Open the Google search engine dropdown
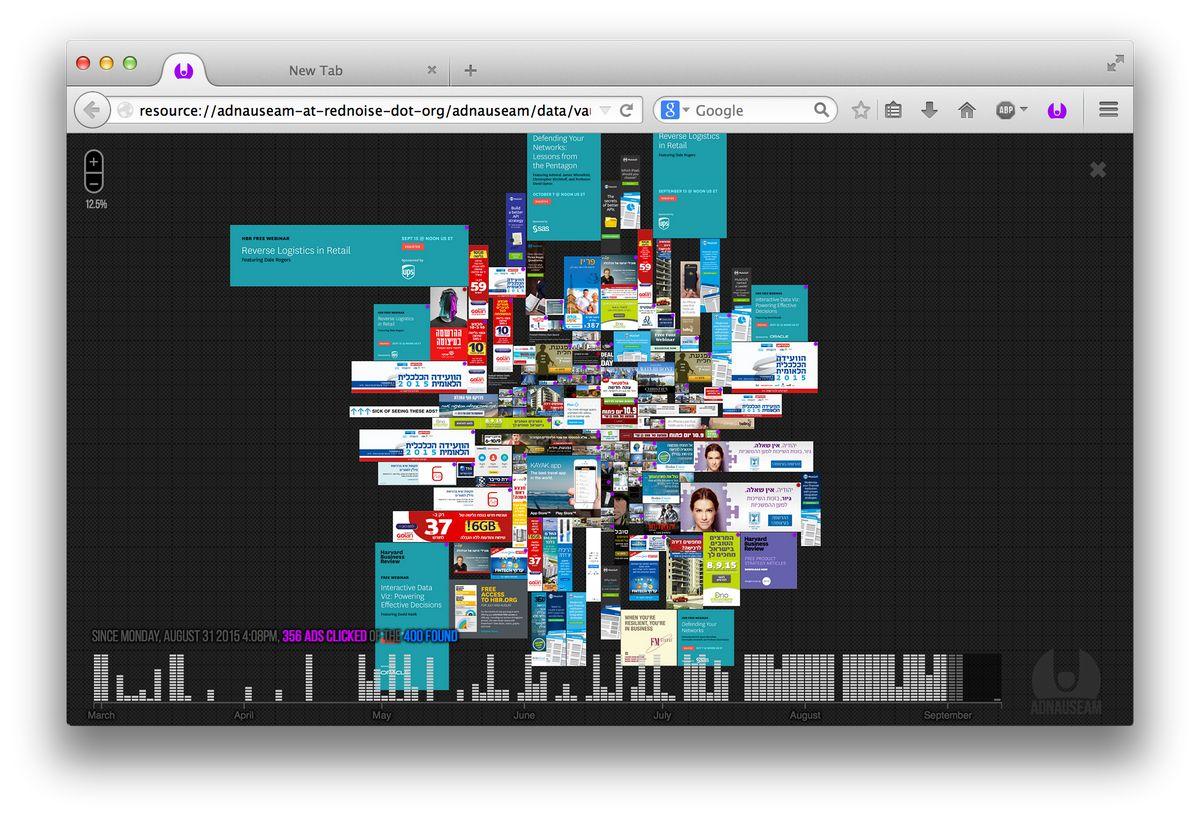Image resolution: width=1200 pixels, height=818 pixels. [x=675, y=110]
